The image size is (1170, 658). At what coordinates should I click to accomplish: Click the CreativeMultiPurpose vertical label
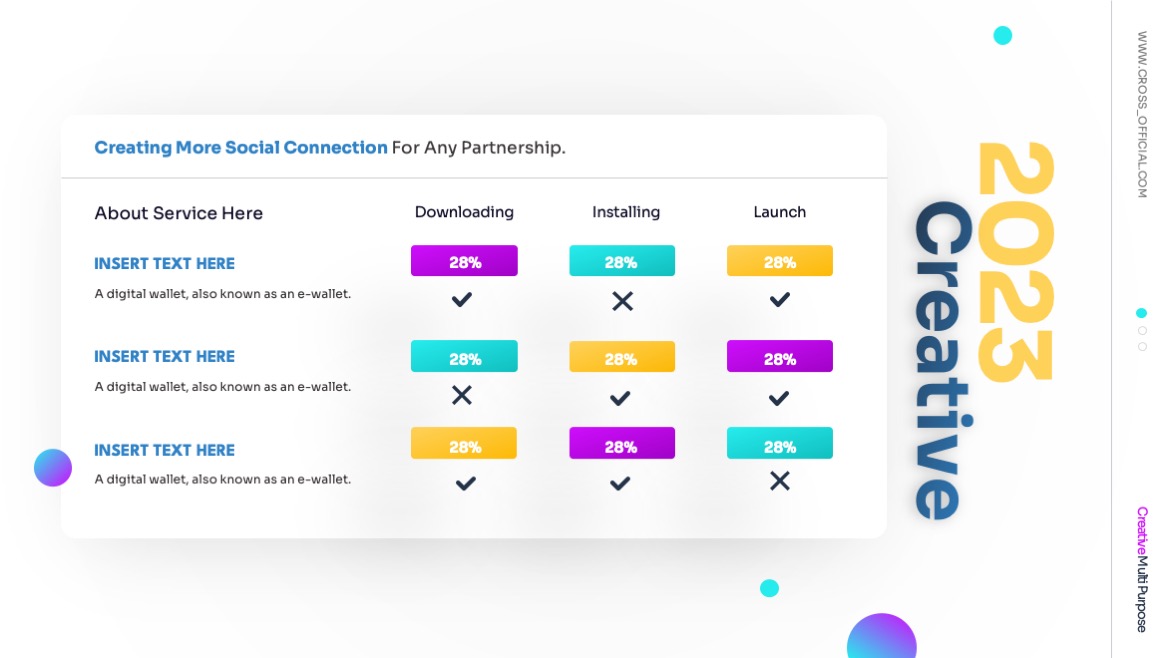click(x=1142, y=569)
